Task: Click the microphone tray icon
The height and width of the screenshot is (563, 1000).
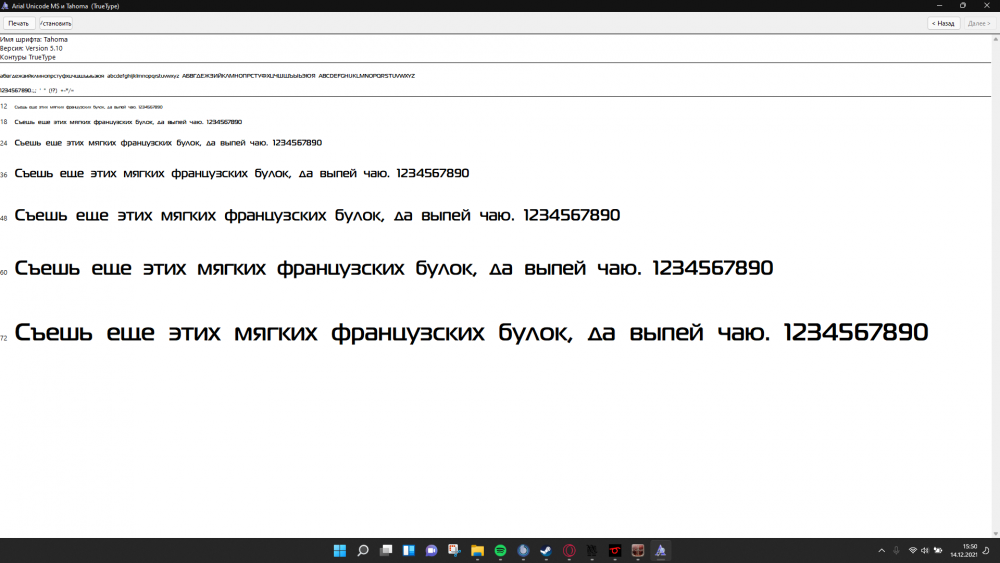Action: pos(897,550)
